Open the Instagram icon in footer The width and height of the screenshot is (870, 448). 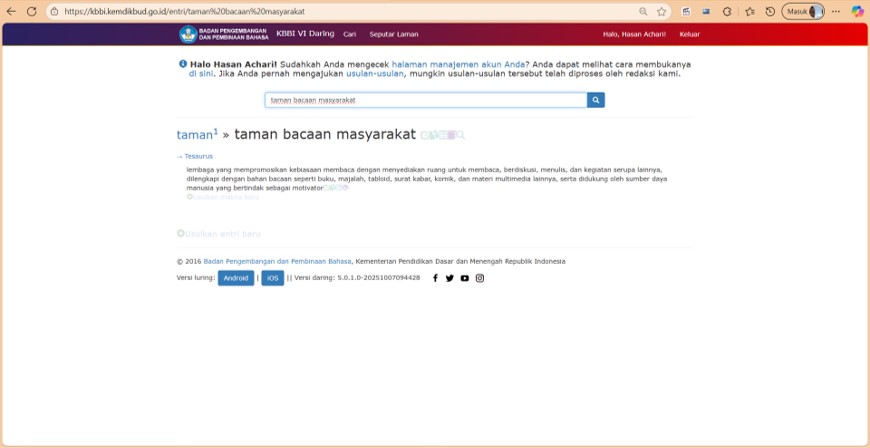coord(479,278)
